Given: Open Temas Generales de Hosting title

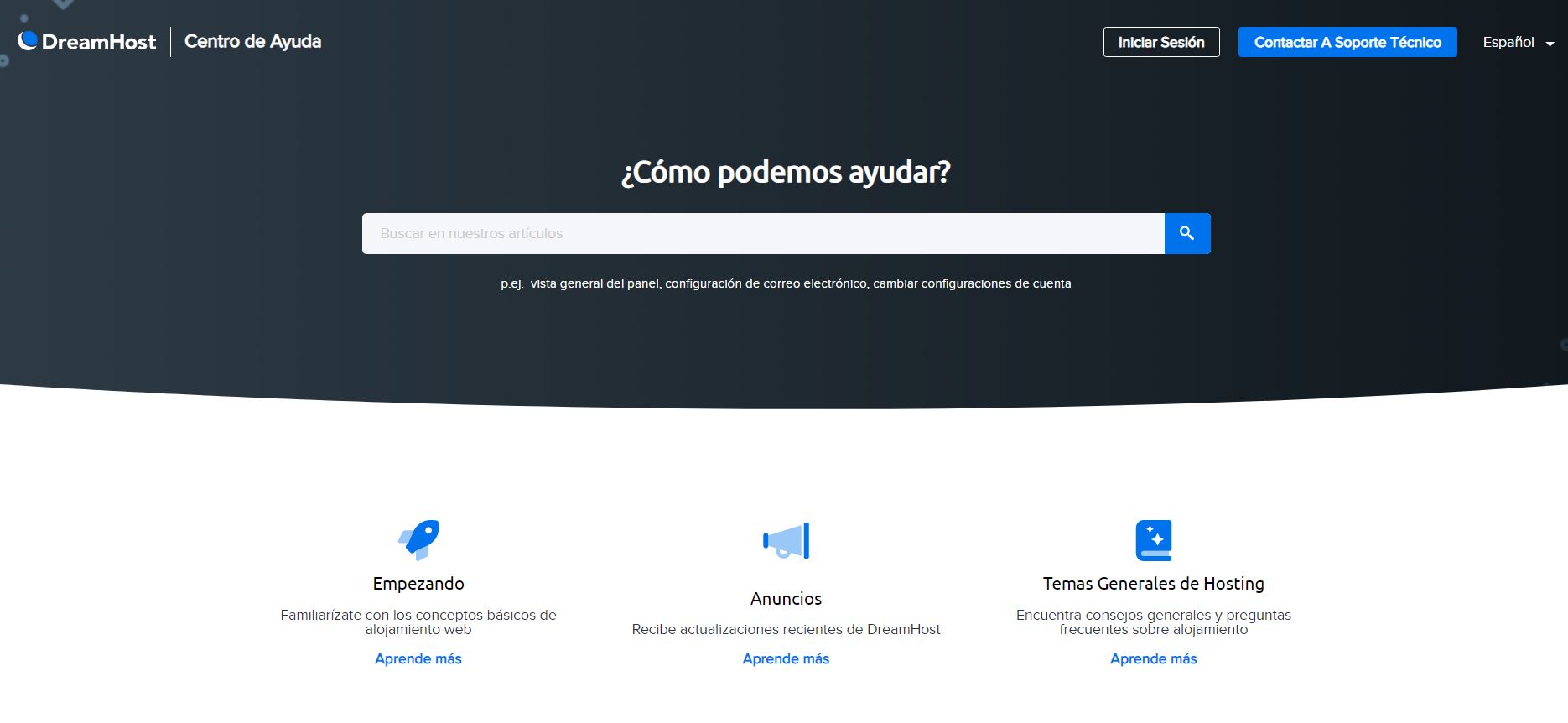Looking at the screenshot, I should point(1153,583).
